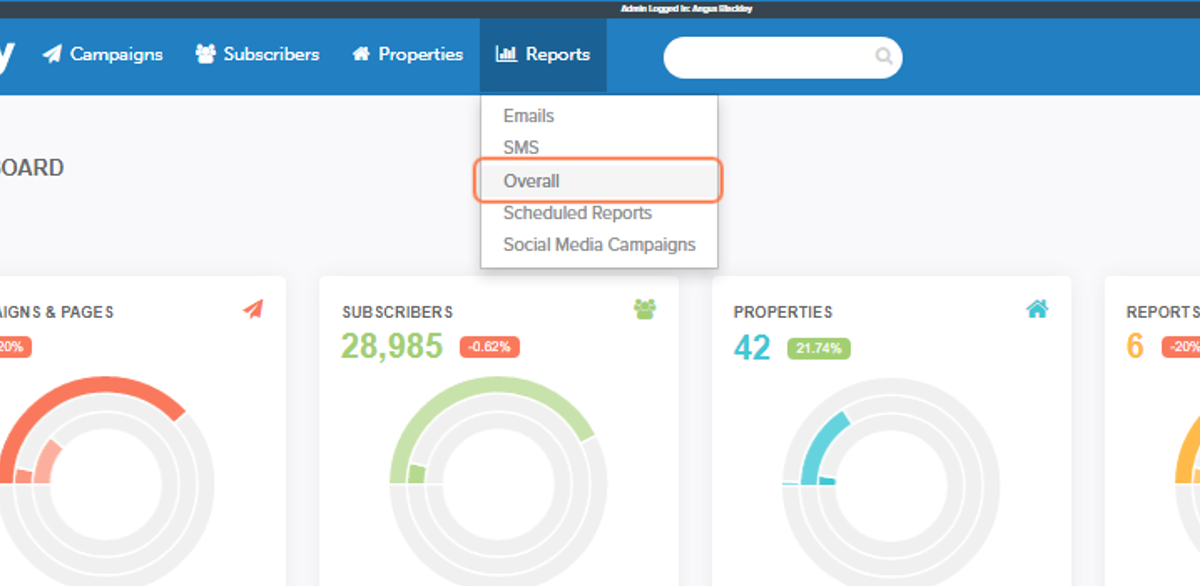The image size is (1200, 586).
Task: Click the group icon on Subscribers card
Action: click(x=645, y=310)
